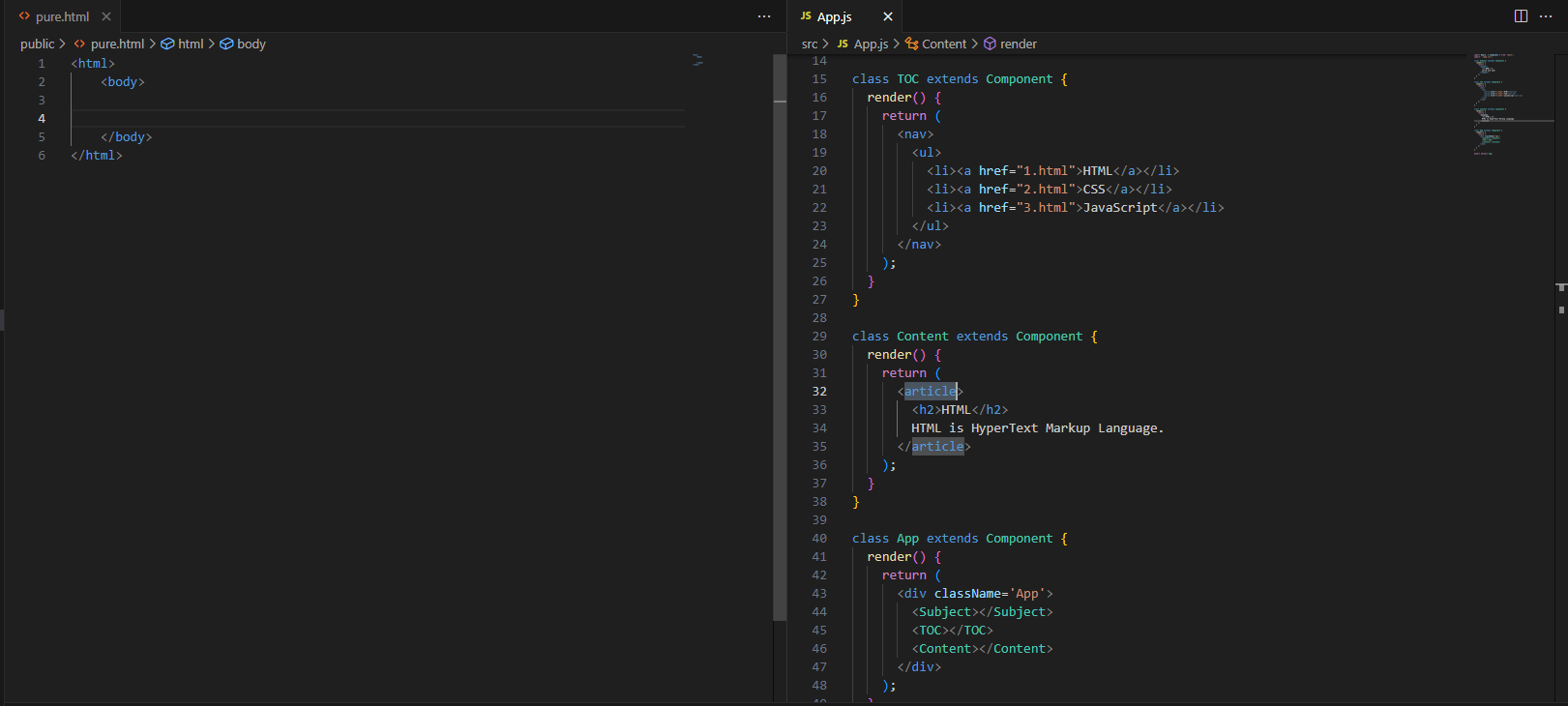Open More Actions menu in pure.html editor group
The height and width of the screenshot is (706, 1568).
764,16
